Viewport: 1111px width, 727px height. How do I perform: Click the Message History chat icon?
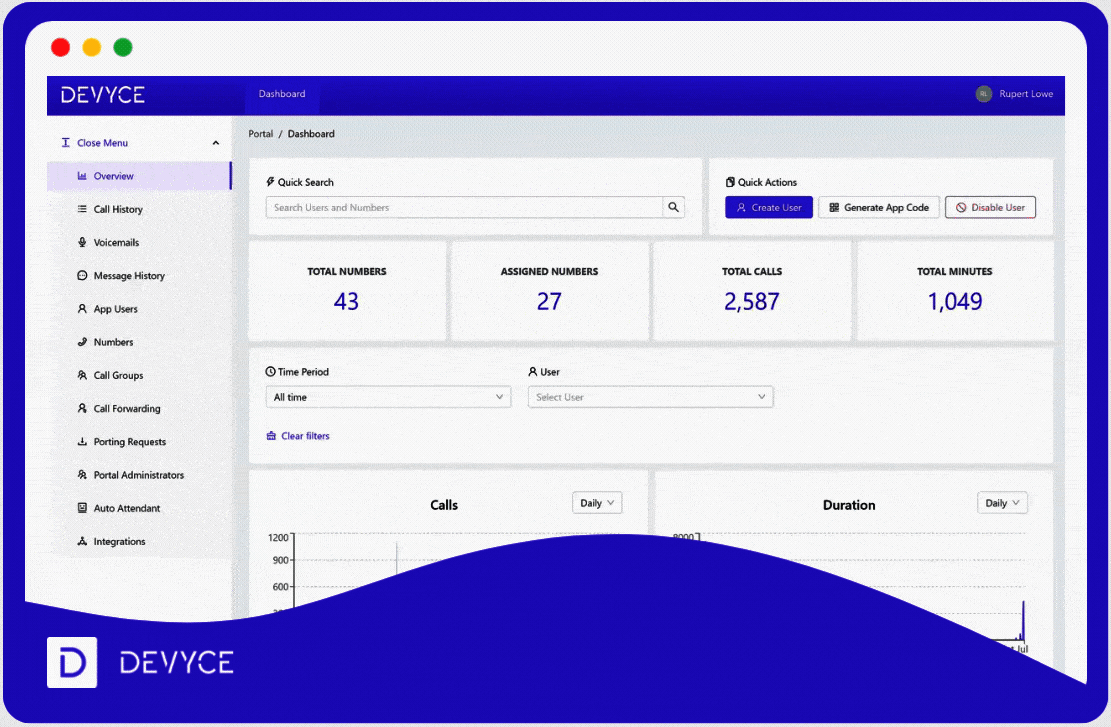coord(82,275)
